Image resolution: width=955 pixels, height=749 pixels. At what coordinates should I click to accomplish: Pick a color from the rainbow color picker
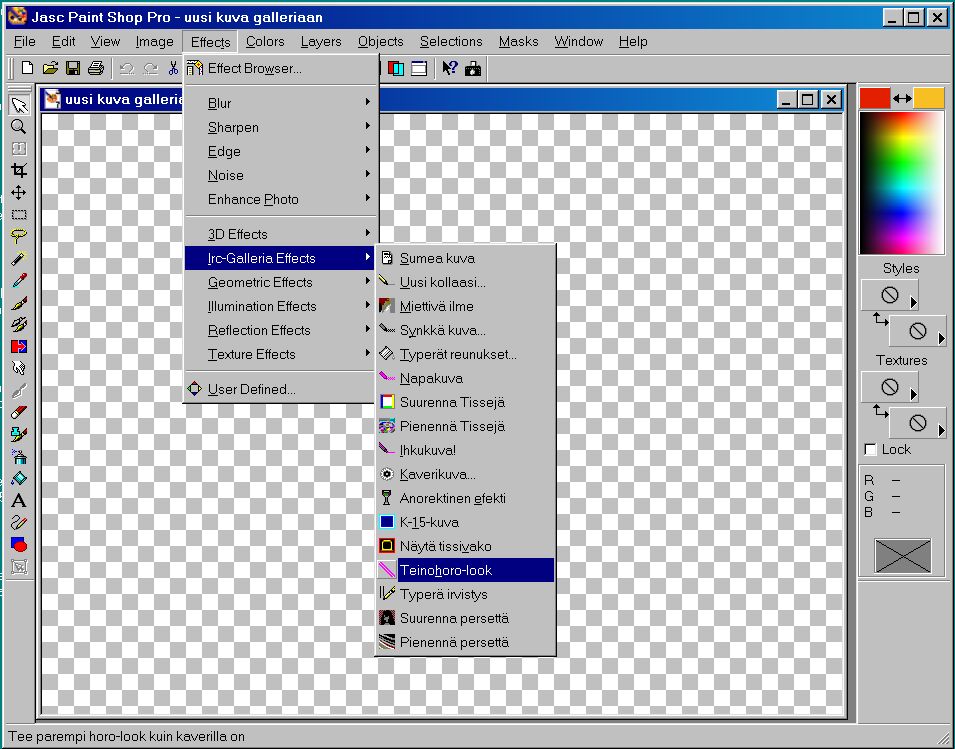click(x=901, y=183)
